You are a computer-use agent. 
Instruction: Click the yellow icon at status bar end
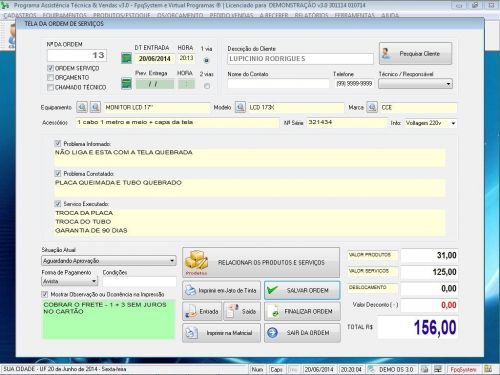488,369
